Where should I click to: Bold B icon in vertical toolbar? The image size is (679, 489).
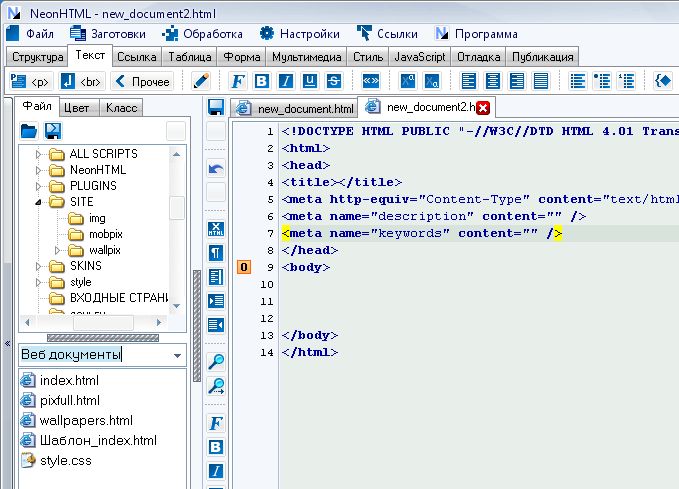[x=216, y=447]
